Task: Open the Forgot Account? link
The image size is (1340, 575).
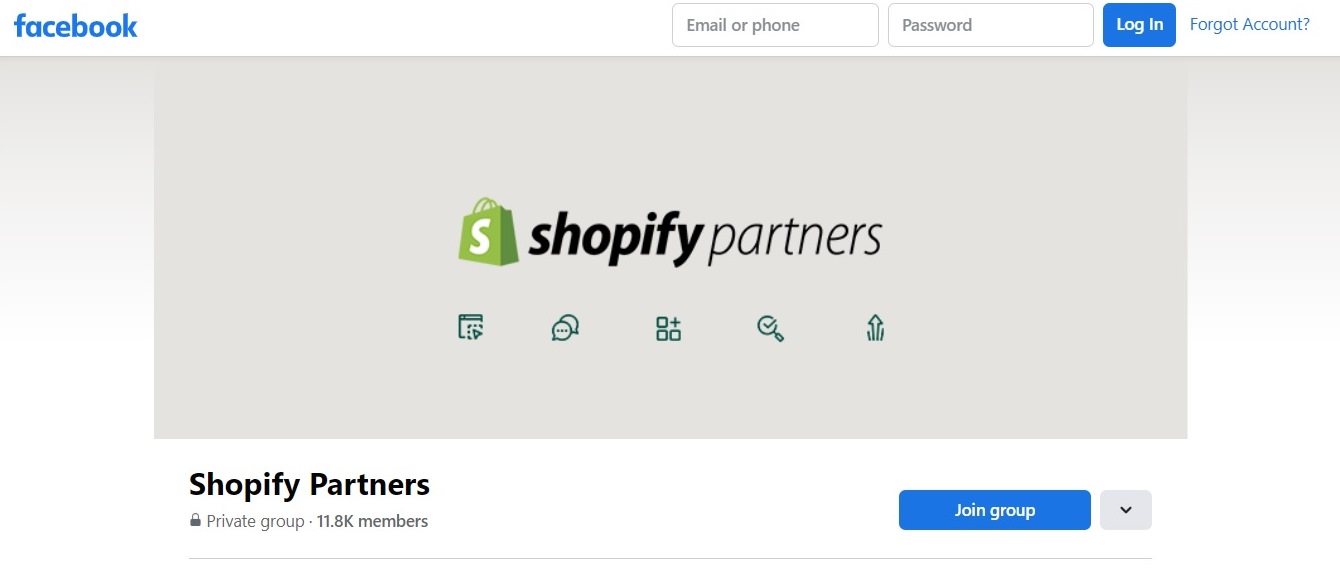Action: (x=1250, y=25)
